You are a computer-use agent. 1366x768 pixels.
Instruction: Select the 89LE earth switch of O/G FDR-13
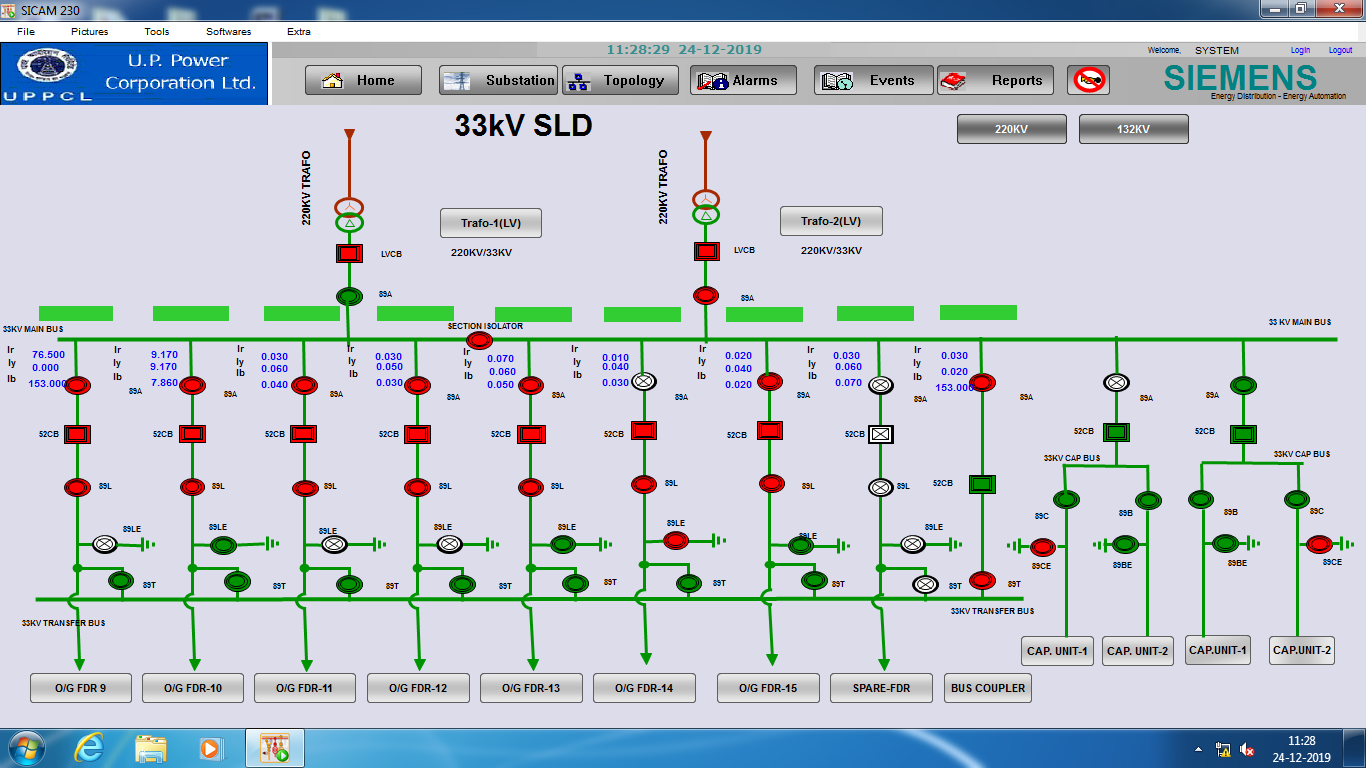(x=563, y=544)
